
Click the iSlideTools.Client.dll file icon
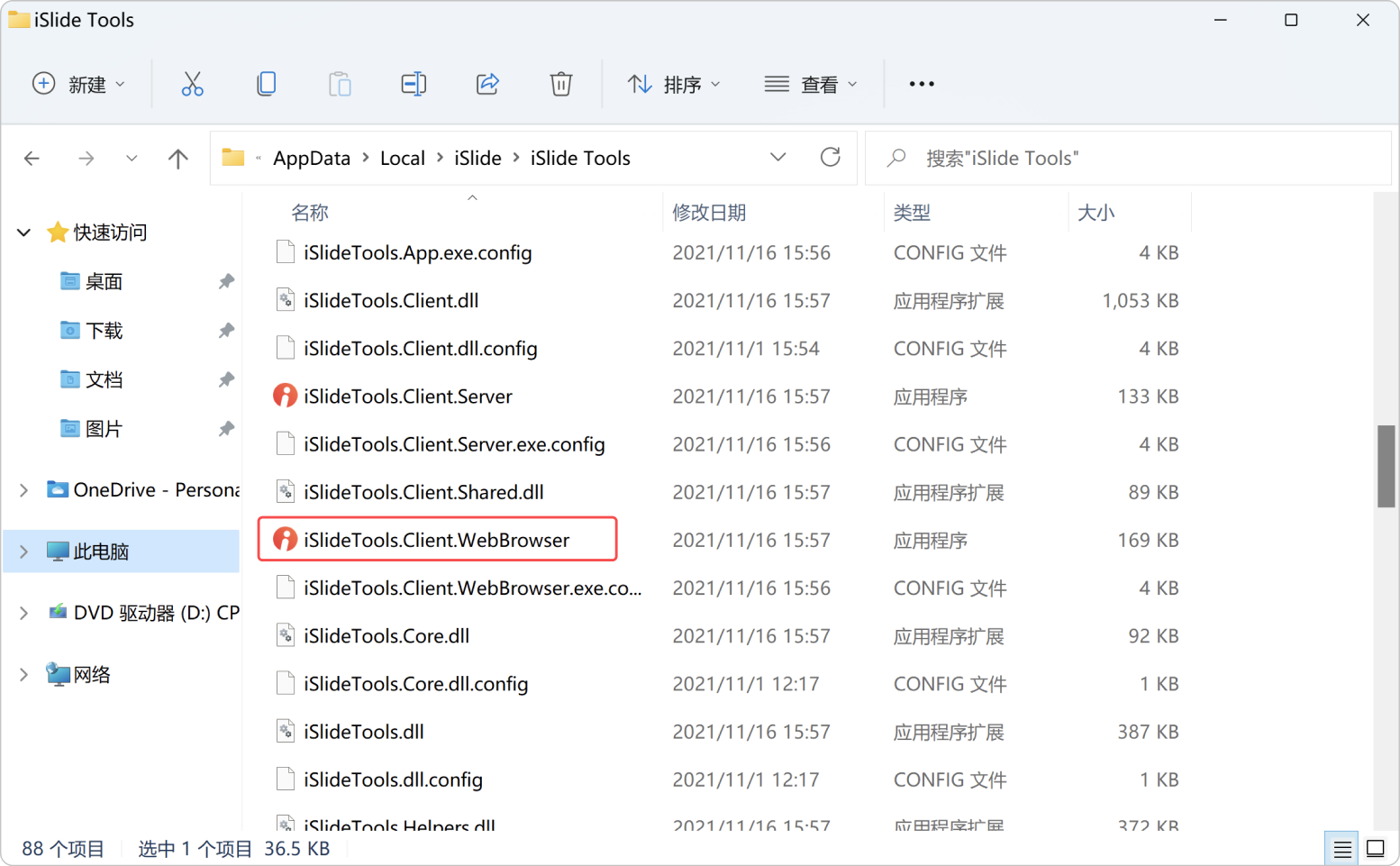click(x=285, y=300)
